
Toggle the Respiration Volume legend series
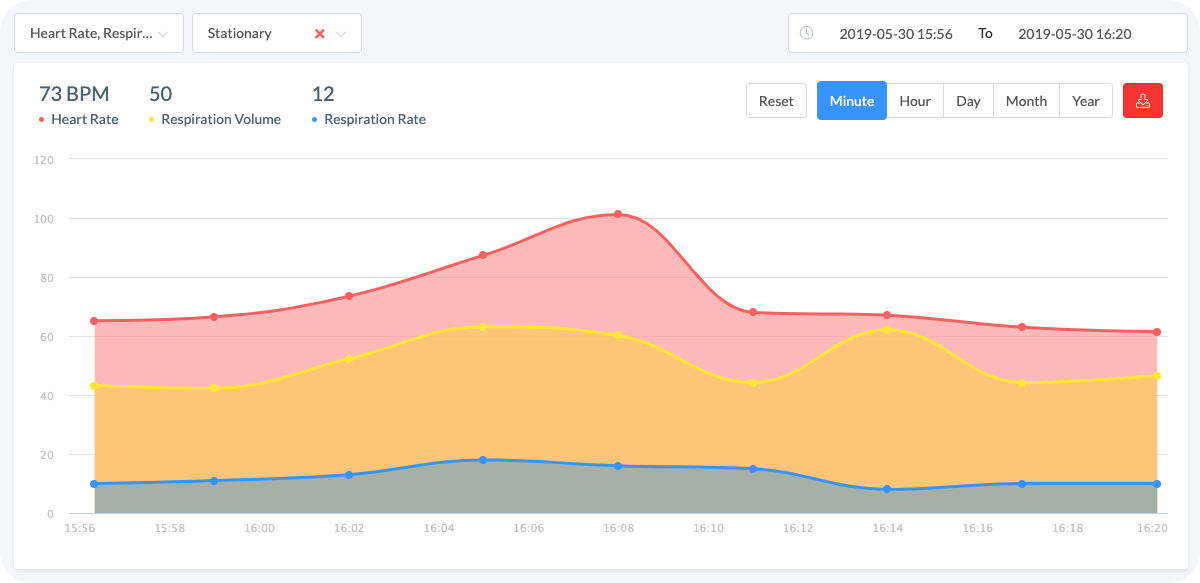(x=220, y=120)
